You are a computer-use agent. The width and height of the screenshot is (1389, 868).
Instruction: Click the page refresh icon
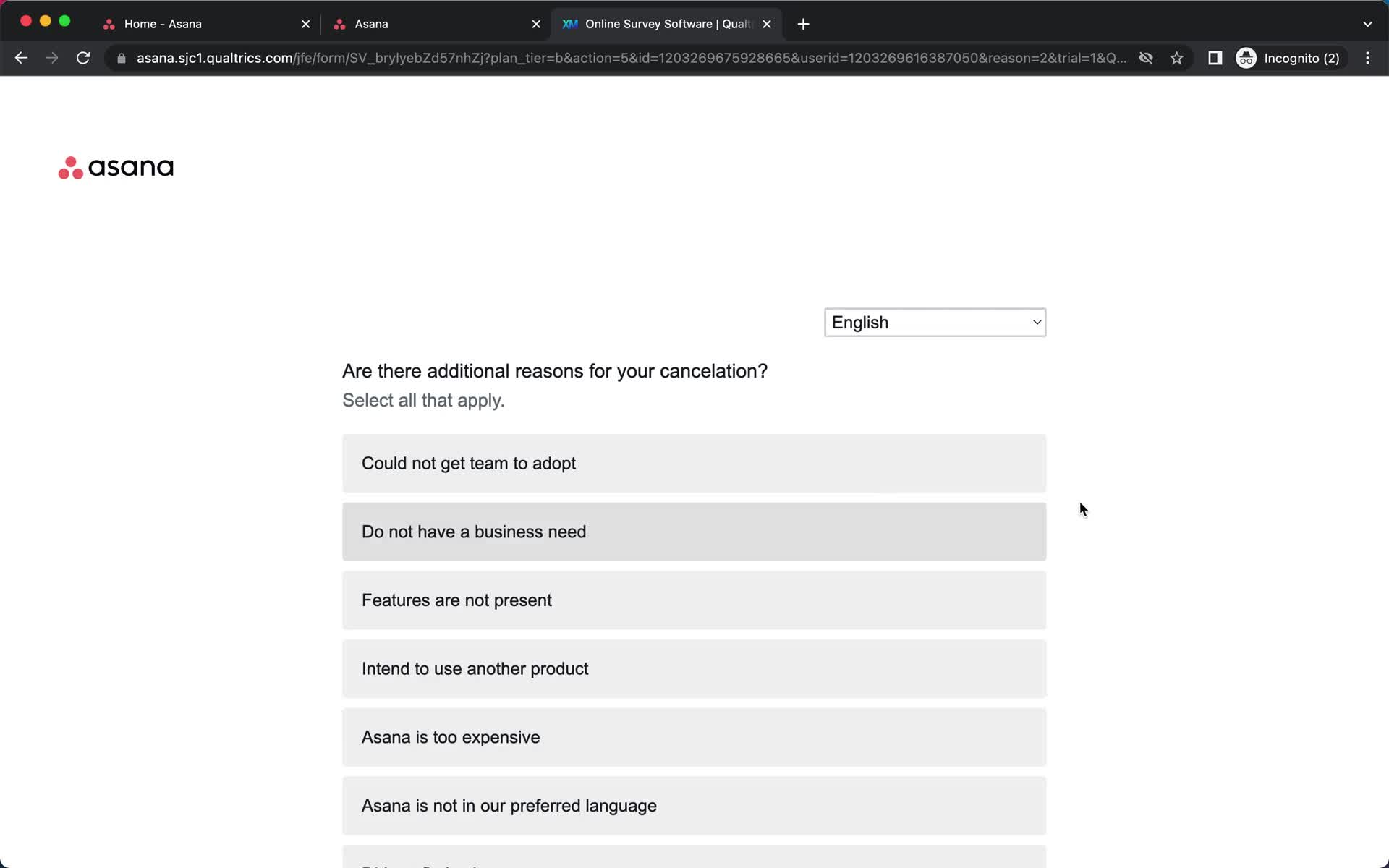(x=85, y=57)
